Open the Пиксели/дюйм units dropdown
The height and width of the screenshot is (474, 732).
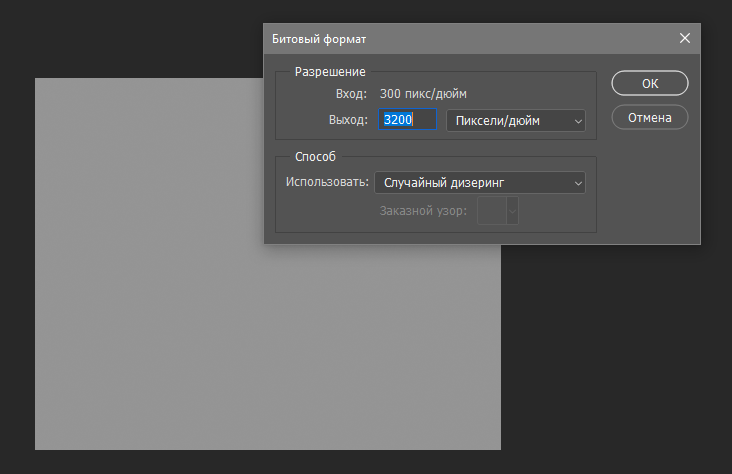(x=515, y=121)
